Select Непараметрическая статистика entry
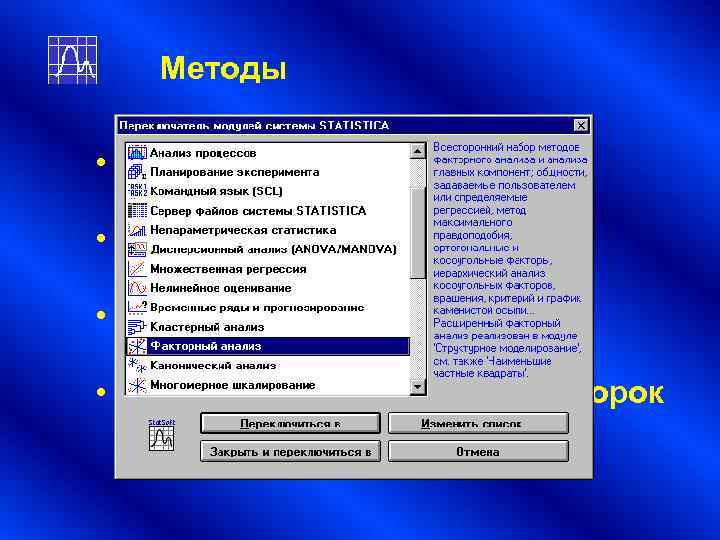The width and height of the screenshot is (720, 540). pyautogui.click(x=268, y=230)
